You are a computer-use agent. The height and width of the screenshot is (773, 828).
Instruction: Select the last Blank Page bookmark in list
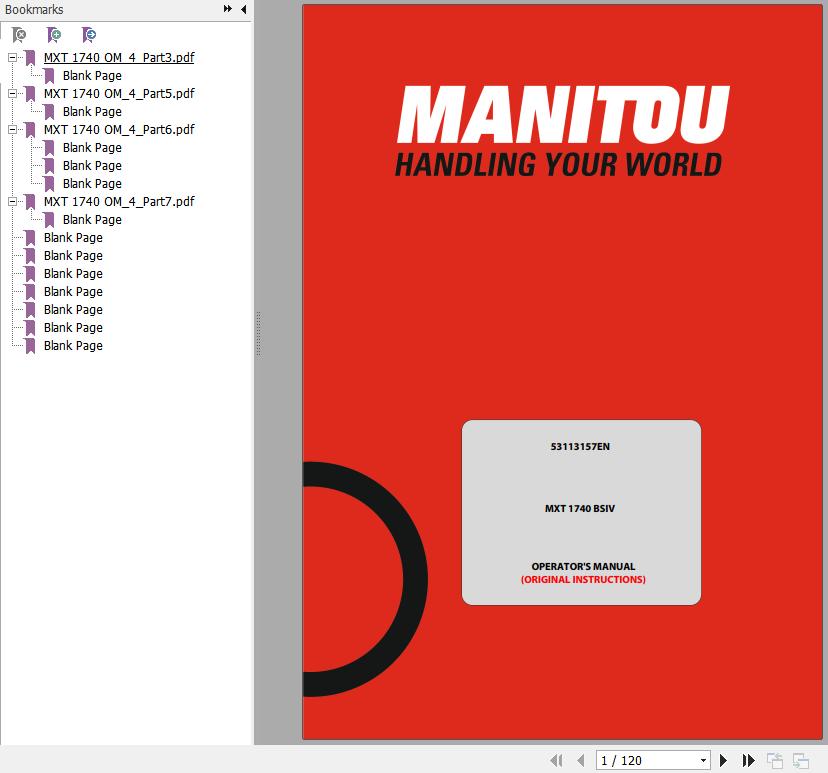[x=73, y=345]
